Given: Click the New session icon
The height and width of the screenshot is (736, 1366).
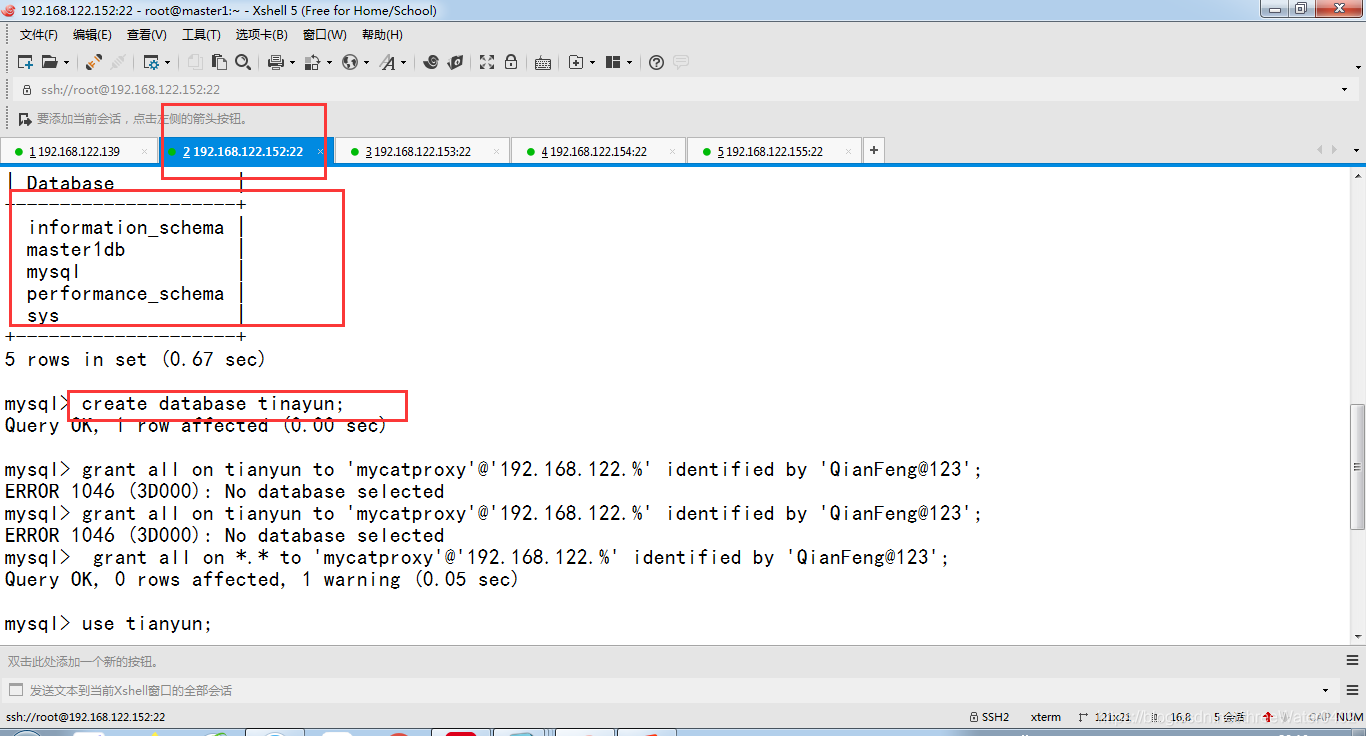Looking at the screenshot, I should [x=25, y=62].
